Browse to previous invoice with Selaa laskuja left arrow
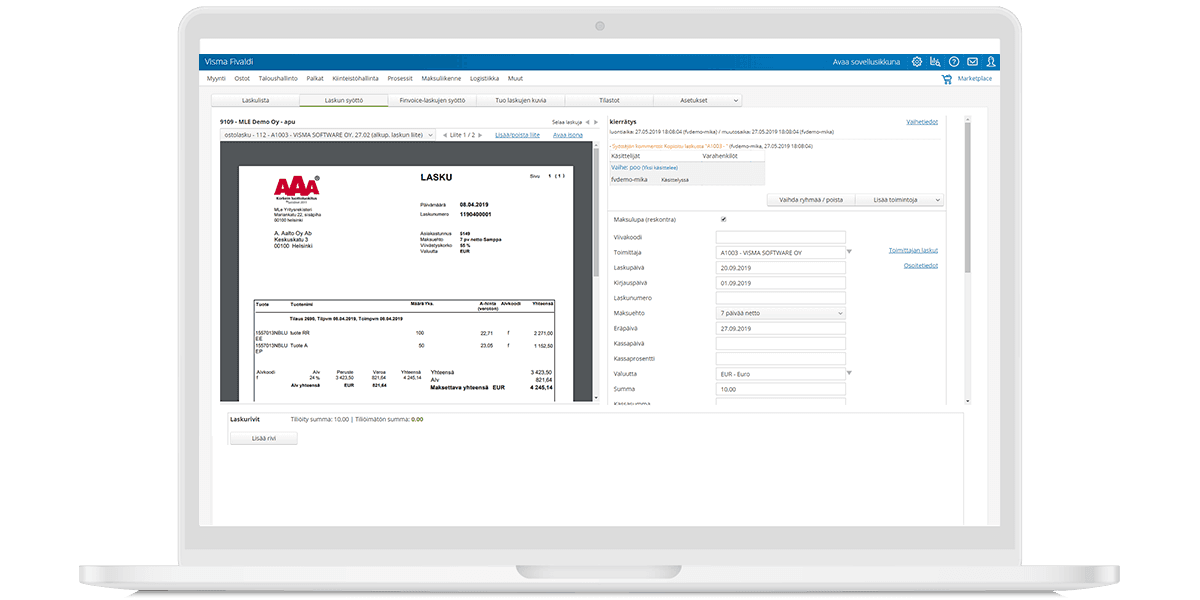The height and width of the screenshot is (600, 1200). pyautogui.click(x=587, y=122)
